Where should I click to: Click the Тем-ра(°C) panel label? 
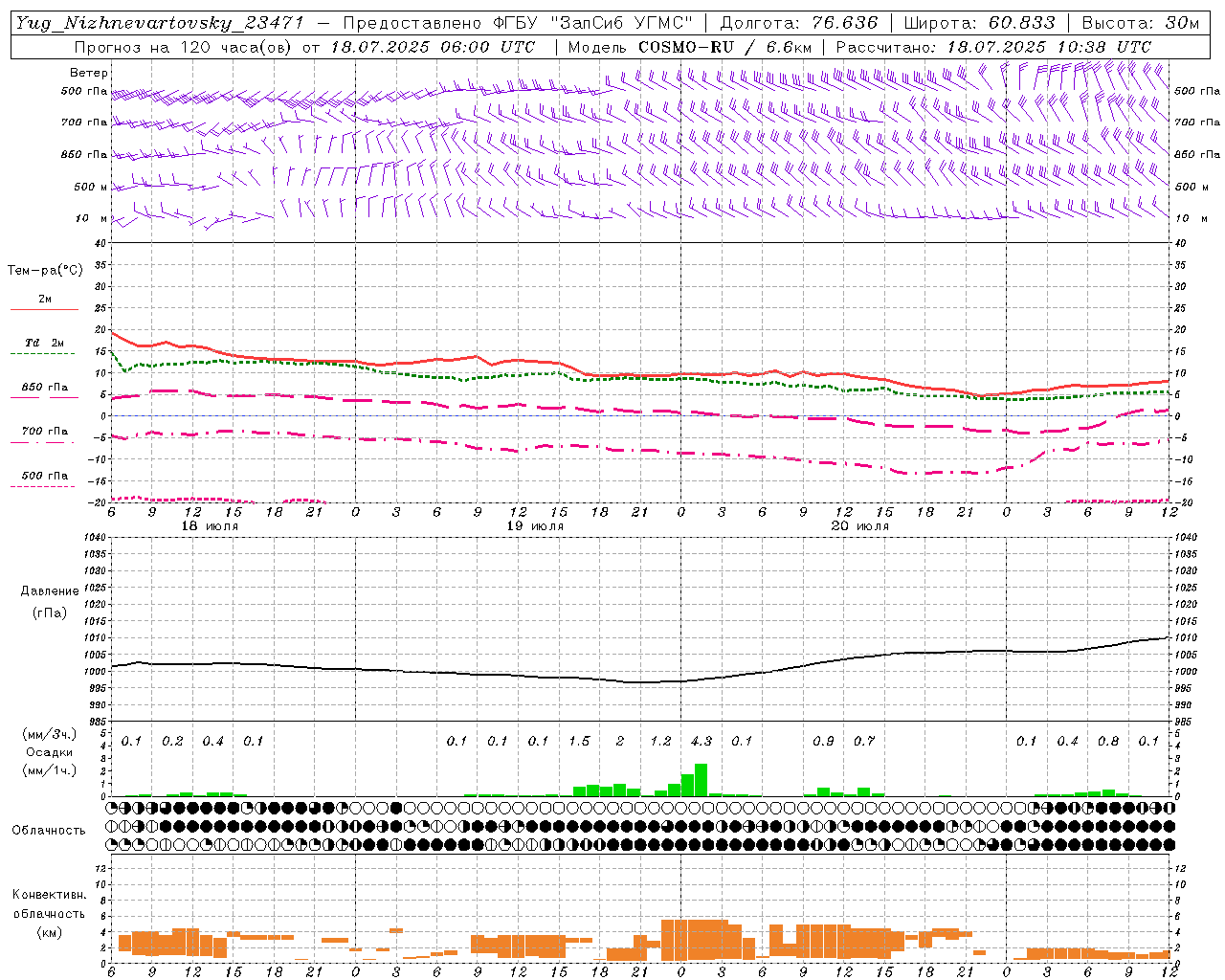pos(46,271)
